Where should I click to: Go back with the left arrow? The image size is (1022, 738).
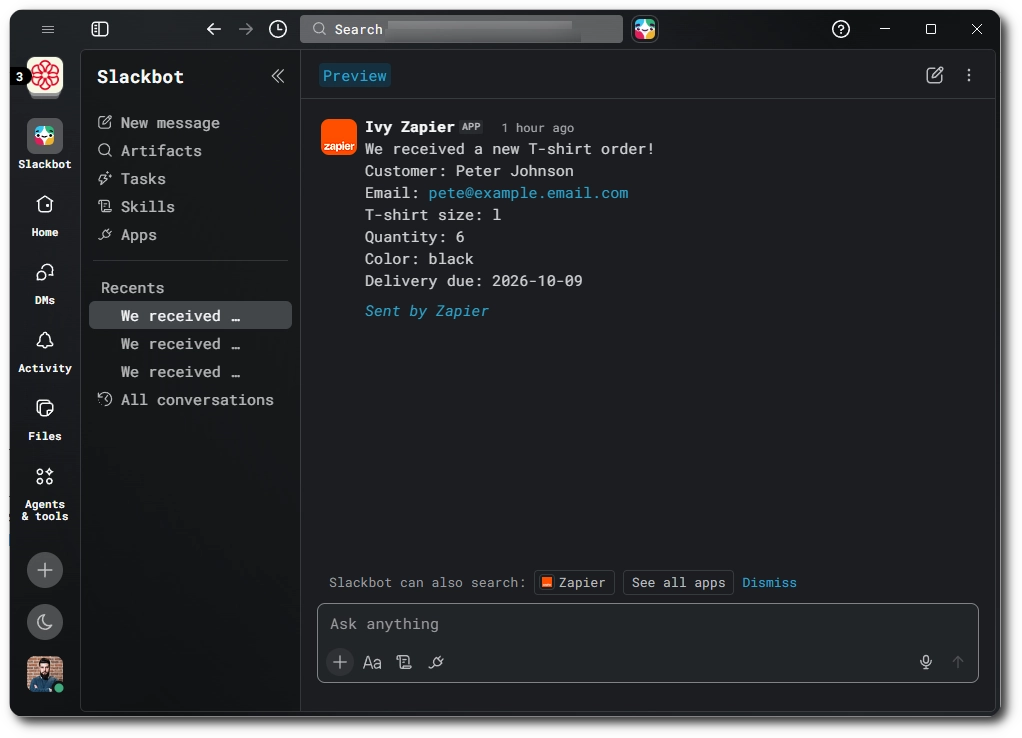click(x=214, y=29)
